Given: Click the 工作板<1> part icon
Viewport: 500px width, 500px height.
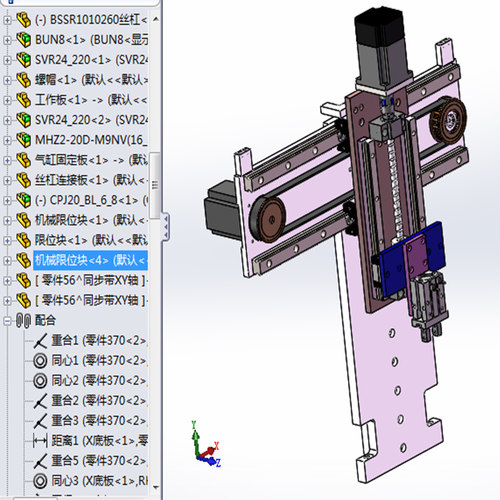Looking at the screenshot, I should coord(23,100).
